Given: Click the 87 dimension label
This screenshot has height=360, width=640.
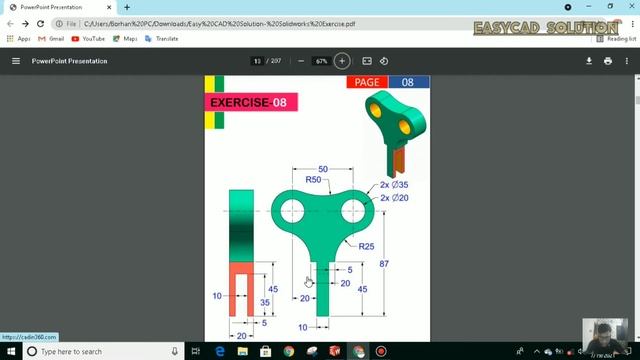Looking at the screenshot, I should tap(384, 264).
